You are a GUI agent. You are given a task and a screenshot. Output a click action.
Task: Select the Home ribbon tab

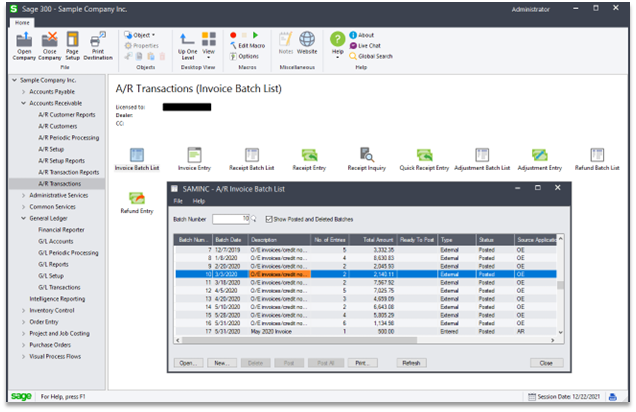coord(22,22)
